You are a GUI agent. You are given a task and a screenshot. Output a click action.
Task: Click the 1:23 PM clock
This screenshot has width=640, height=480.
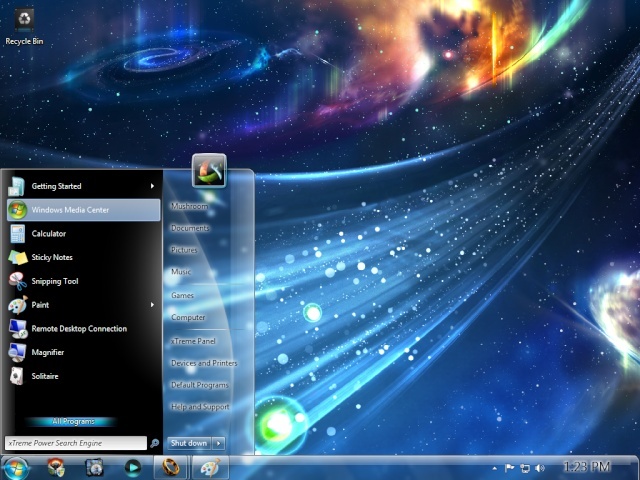pos(587,467)
